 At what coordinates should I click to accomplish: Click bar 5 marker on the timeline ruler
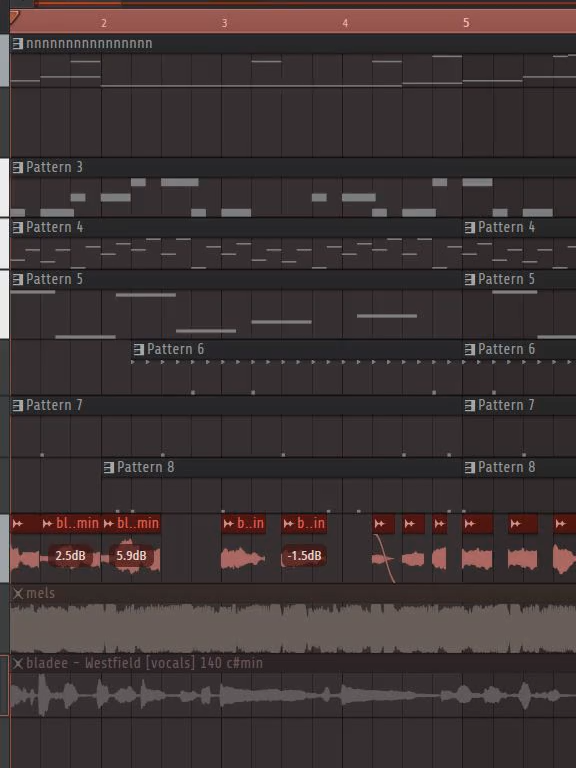[x=466, y=23]
